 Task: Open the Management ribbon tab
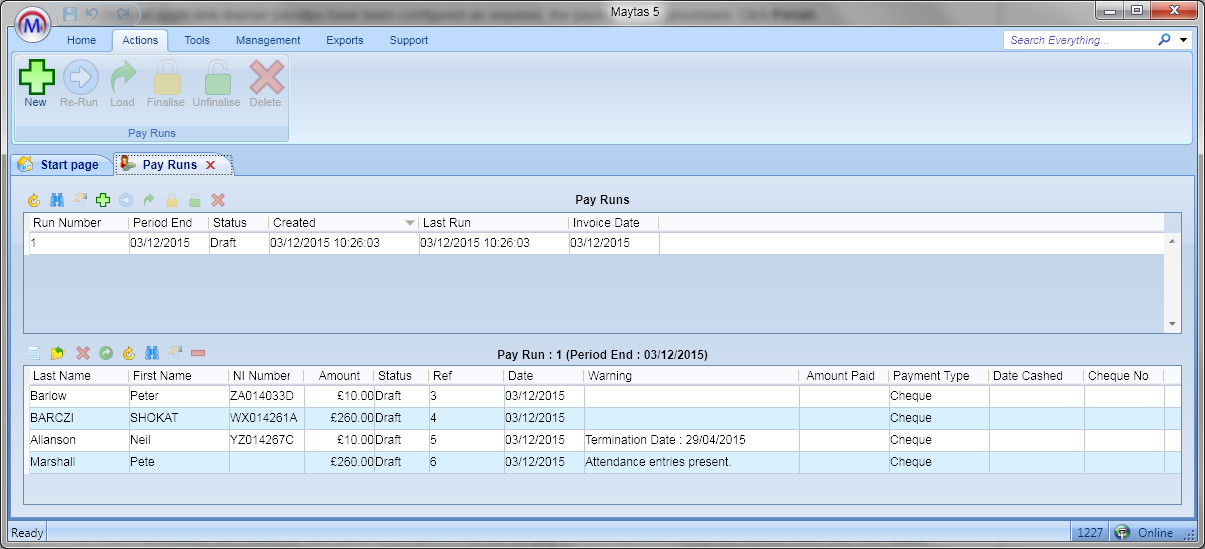click(268, 40)
